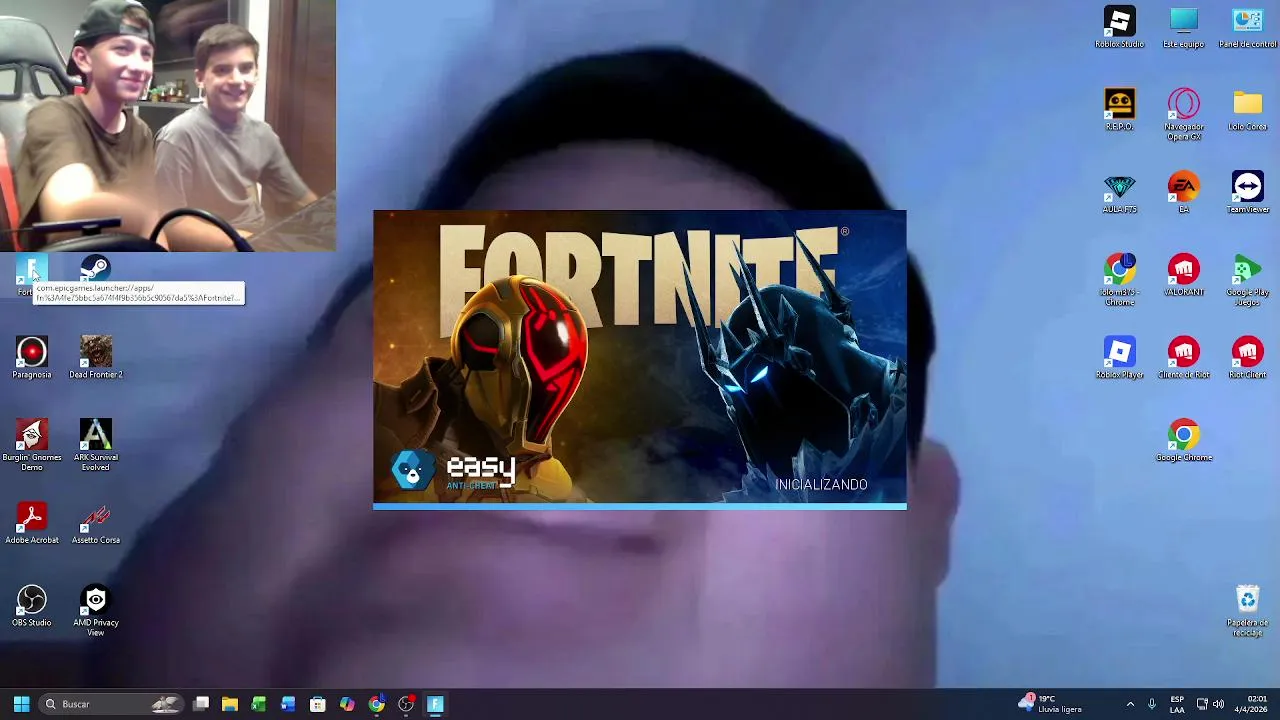This screenshot has width=1280, height=720.
Task: Open the Riot Client shortcut
Action: click(1247, 358)
